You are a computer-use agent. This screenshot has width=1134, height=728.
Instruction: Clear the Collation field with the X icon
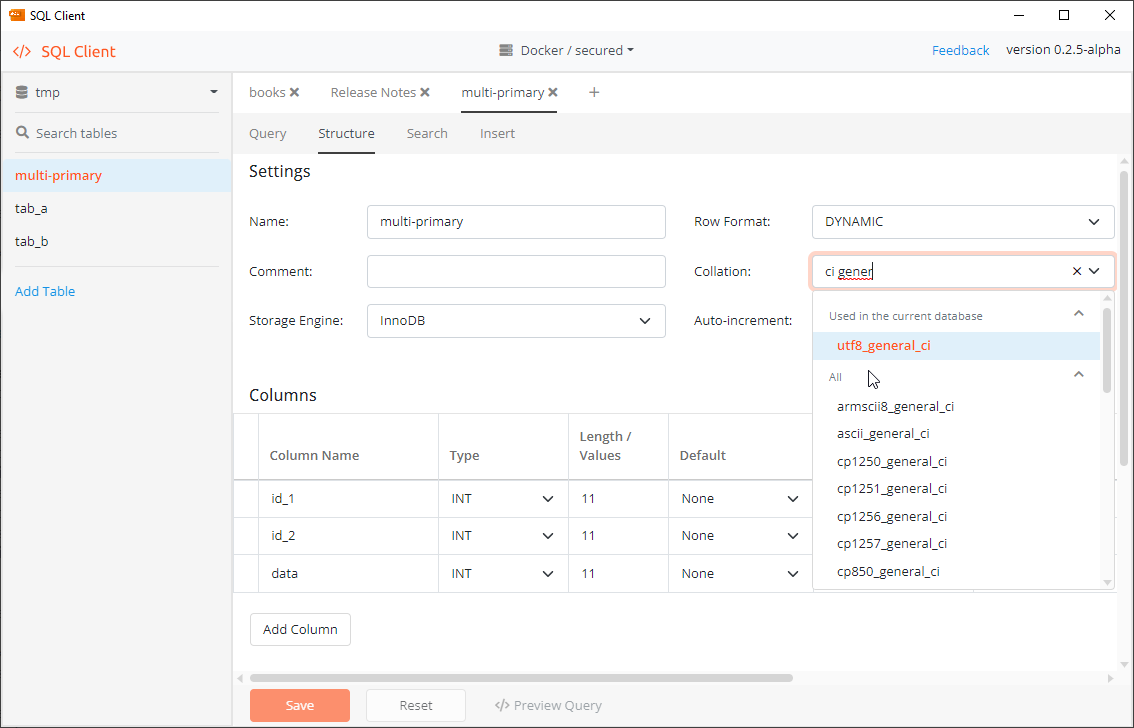click(x=1077, y=271)
